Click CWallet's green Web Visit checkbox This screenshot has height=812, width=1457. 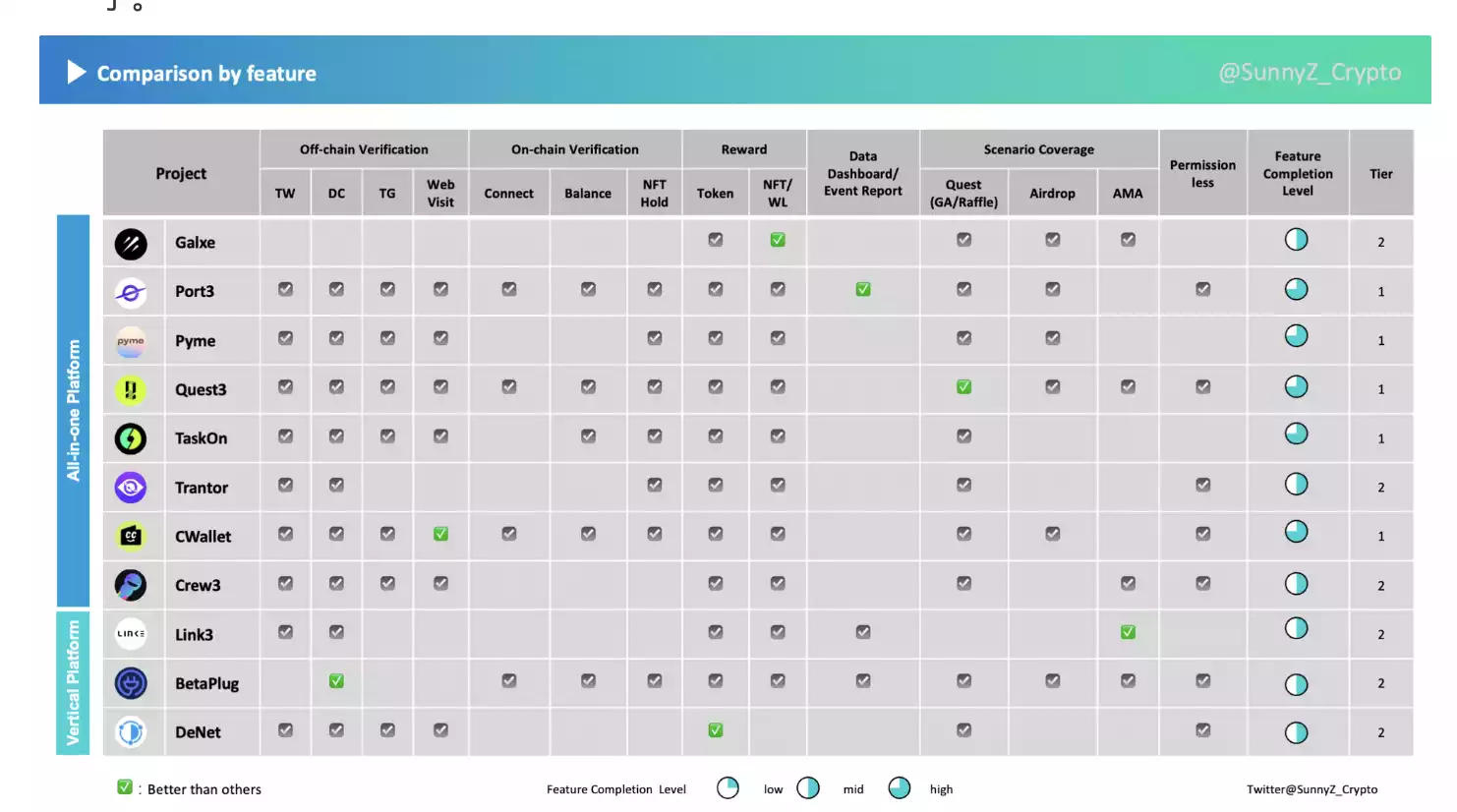pos(440,534)
